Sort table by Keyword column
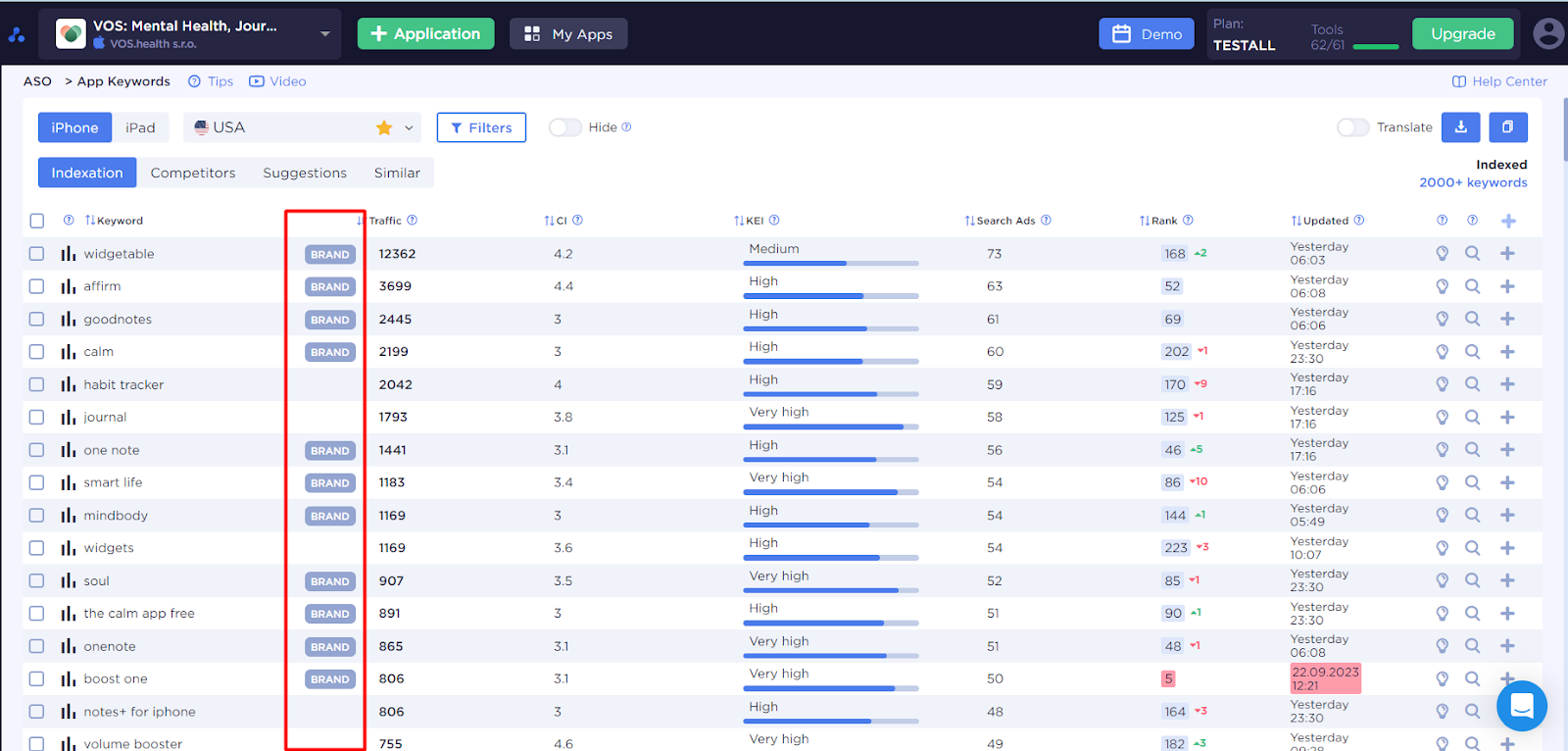Screen dimensions: 1568x751 click(114, 221)
